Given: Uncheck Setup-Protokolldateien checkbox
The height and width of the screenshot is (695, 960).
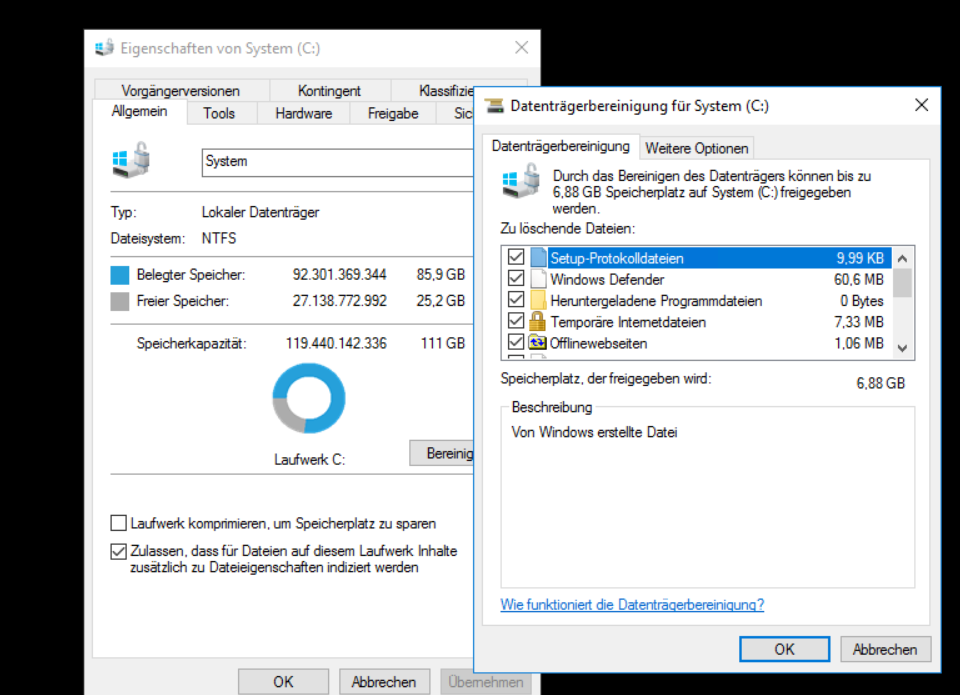Looking at the screenshot, I should click(x=516, y=257).
